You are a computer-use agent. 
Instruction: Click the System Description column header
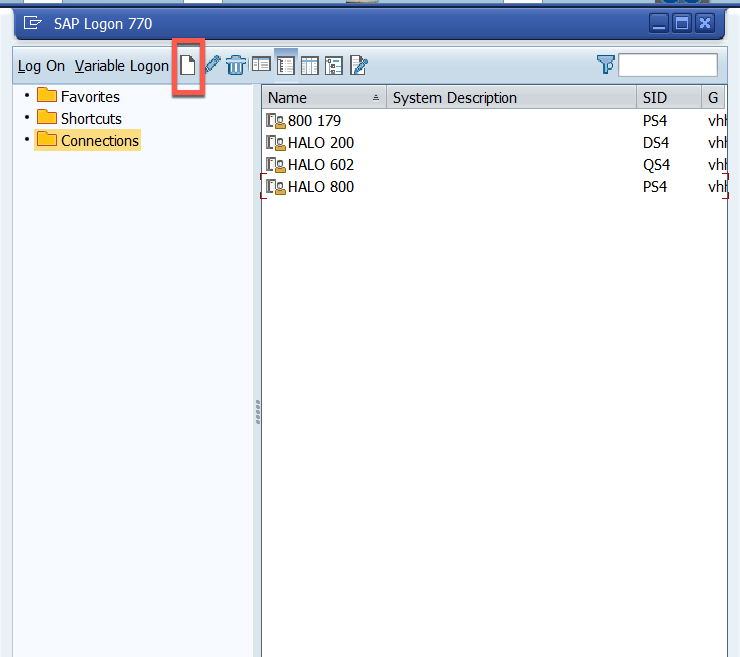pos(510,98)
